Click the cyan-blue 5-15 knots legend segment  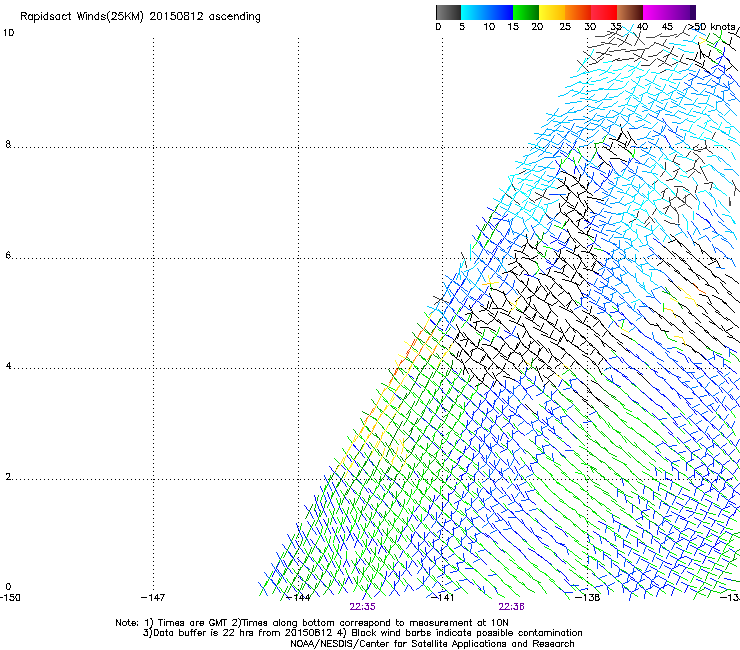(487, 12)
